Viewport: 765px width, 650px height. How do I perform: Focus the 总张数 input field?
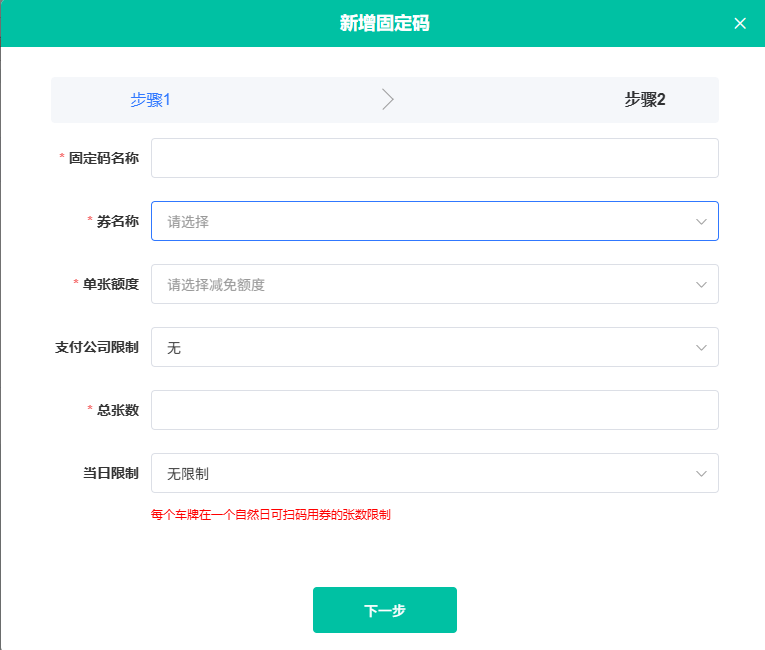tap(435, 410)
